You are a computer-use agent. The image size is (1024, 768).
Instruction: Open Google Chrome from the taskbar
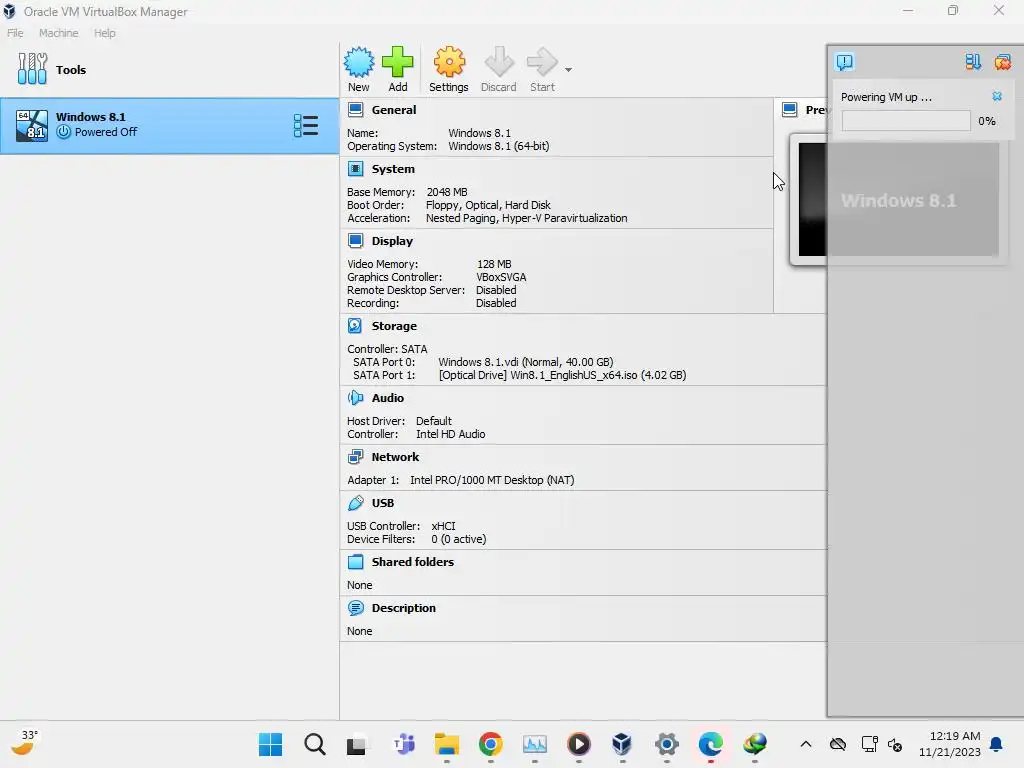tap(490, 744)
